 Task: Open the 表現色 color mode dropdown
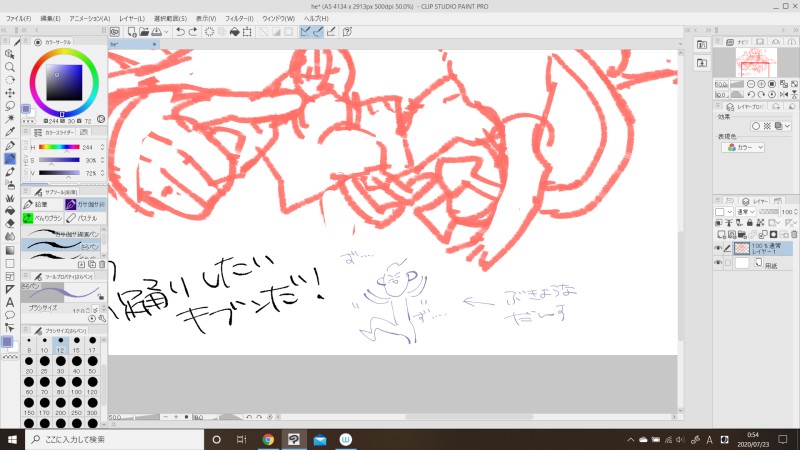[x=743, y=147]
